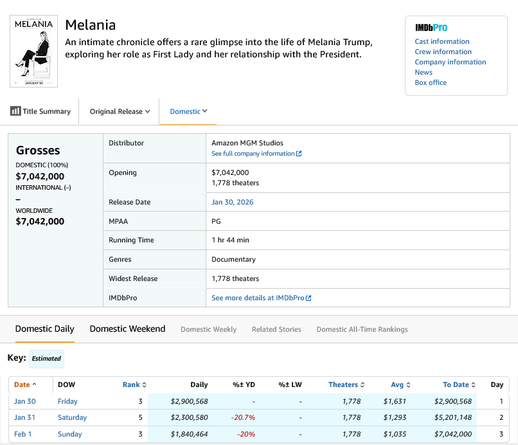Click the external link icon beside See more details at IMDbPro
Image resolution: width=518 pixels, height=445 pixels.
309,298
